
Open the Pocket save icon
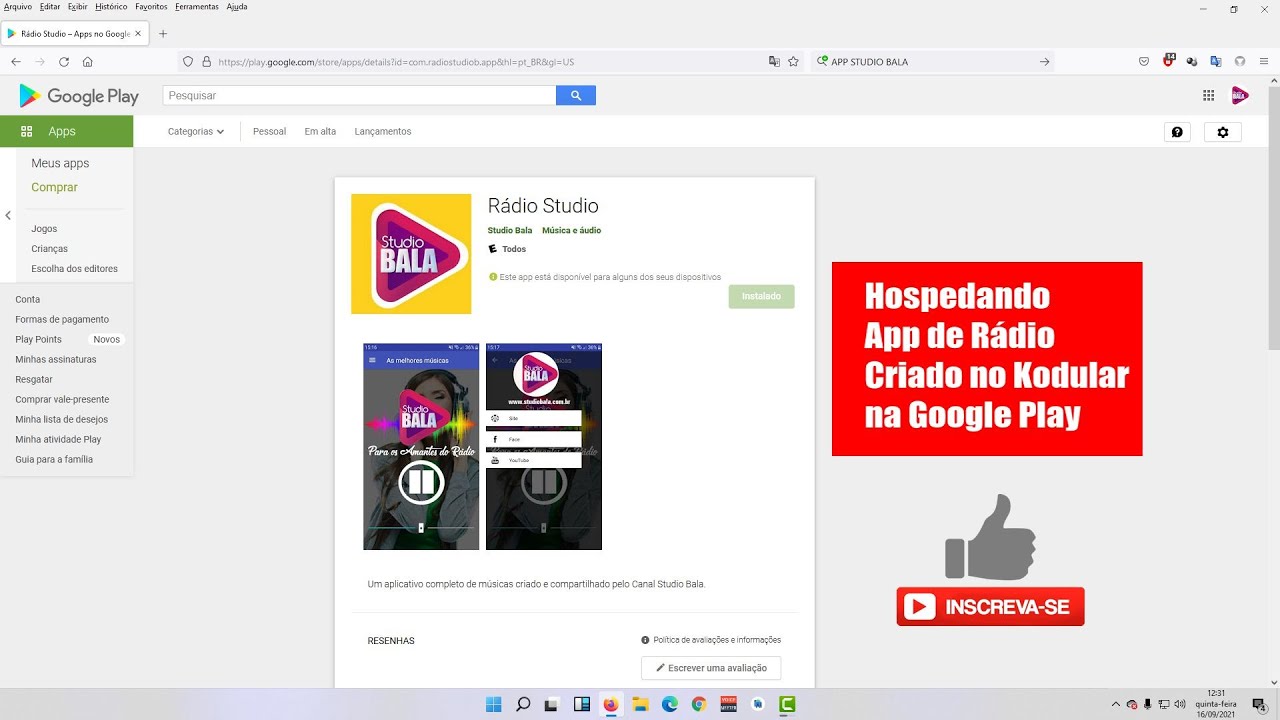tap(1144, 62)
